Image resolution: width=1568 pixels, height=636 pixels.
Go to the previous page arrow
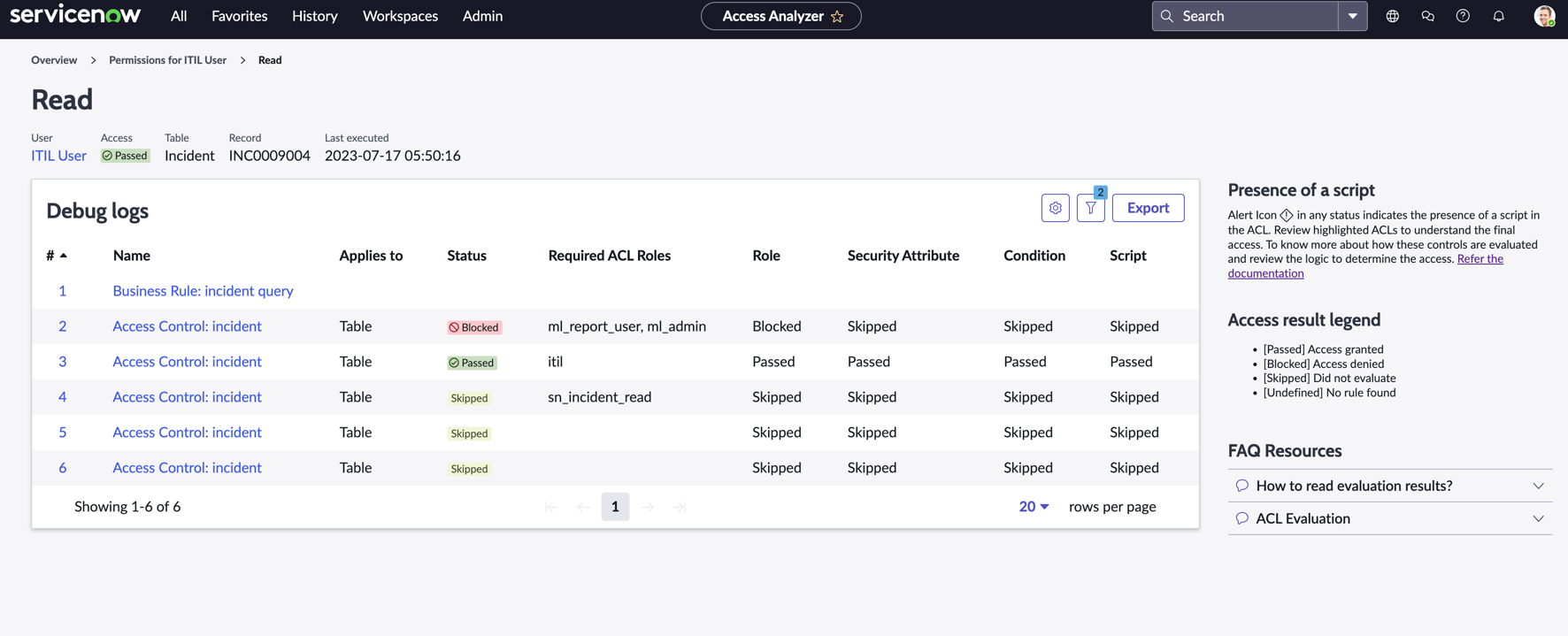[583, 507]
